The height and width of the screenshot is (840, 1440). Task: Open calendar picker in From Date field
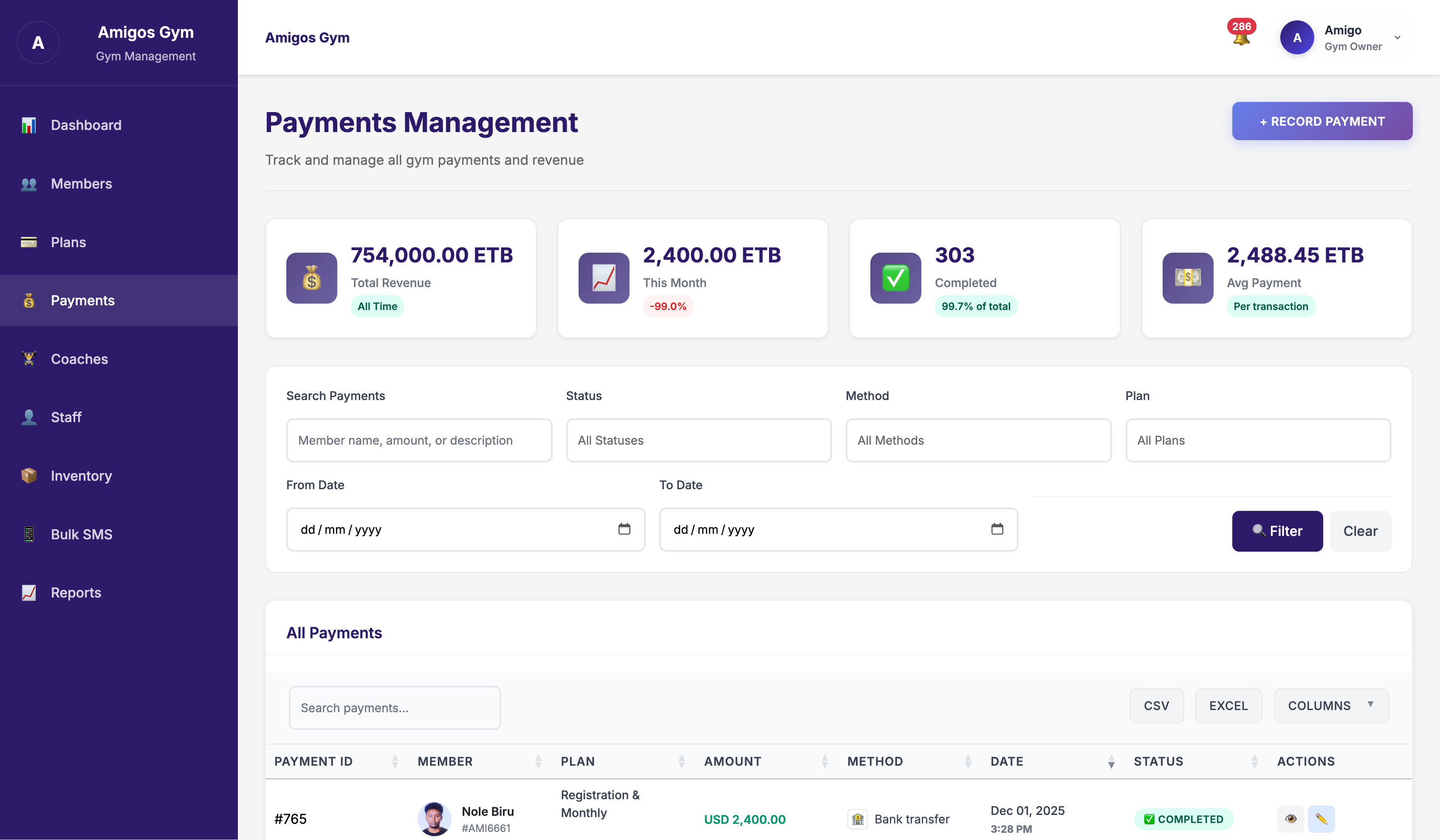point(624,529)
